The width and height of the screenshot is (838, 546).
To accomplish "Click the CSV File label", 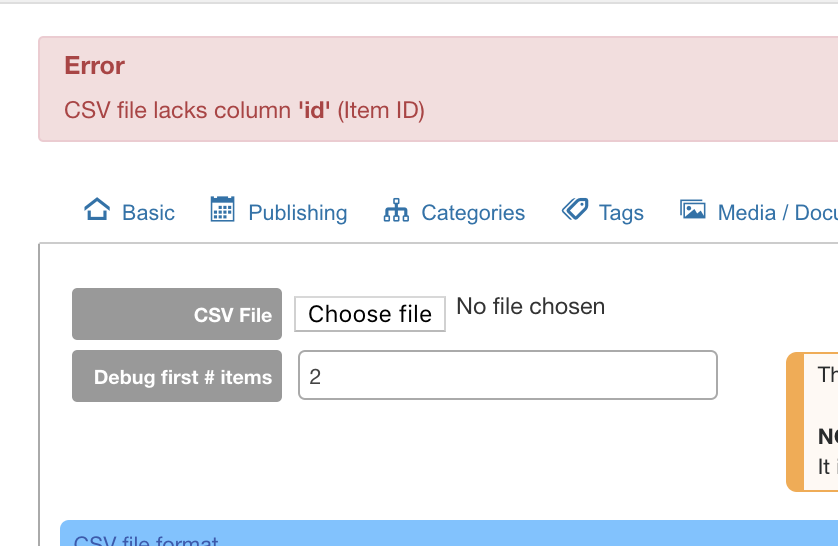I will 177,314.
